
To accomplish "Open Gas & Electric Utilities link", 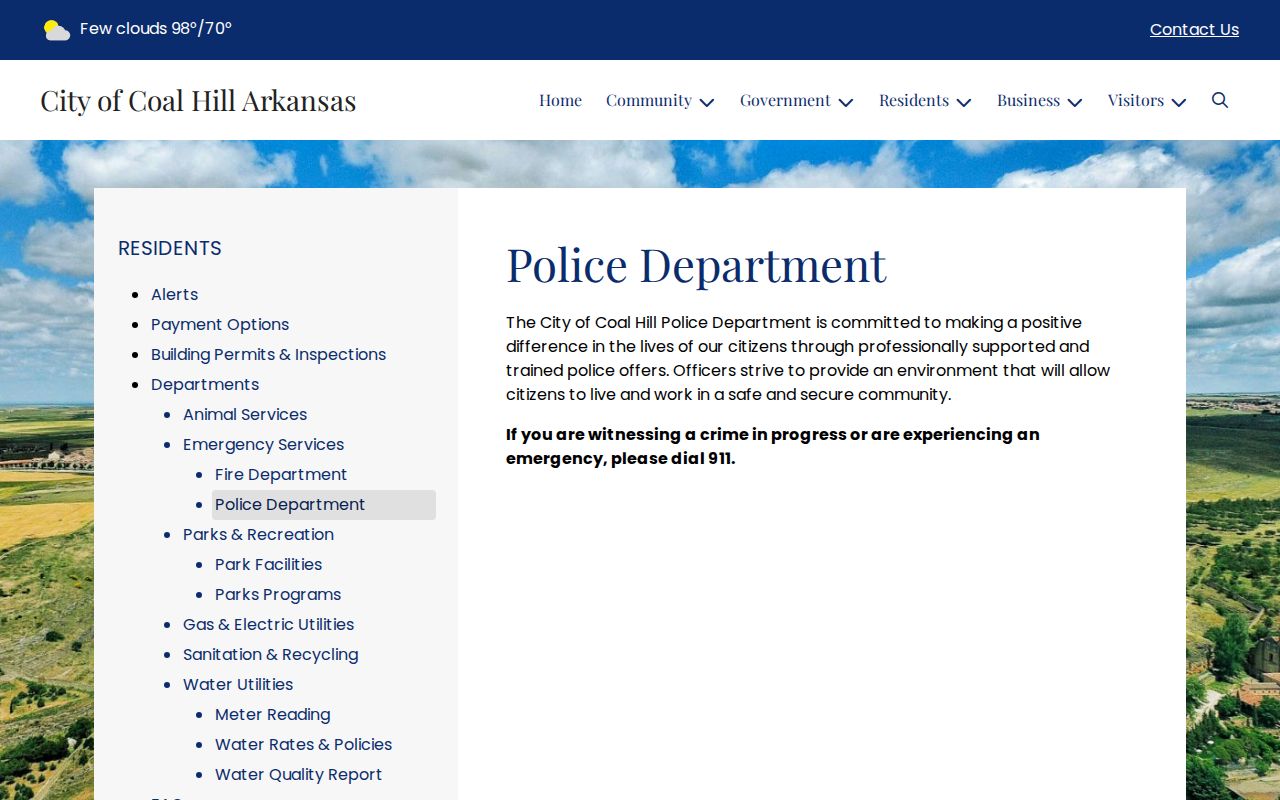I will point(268,624).
